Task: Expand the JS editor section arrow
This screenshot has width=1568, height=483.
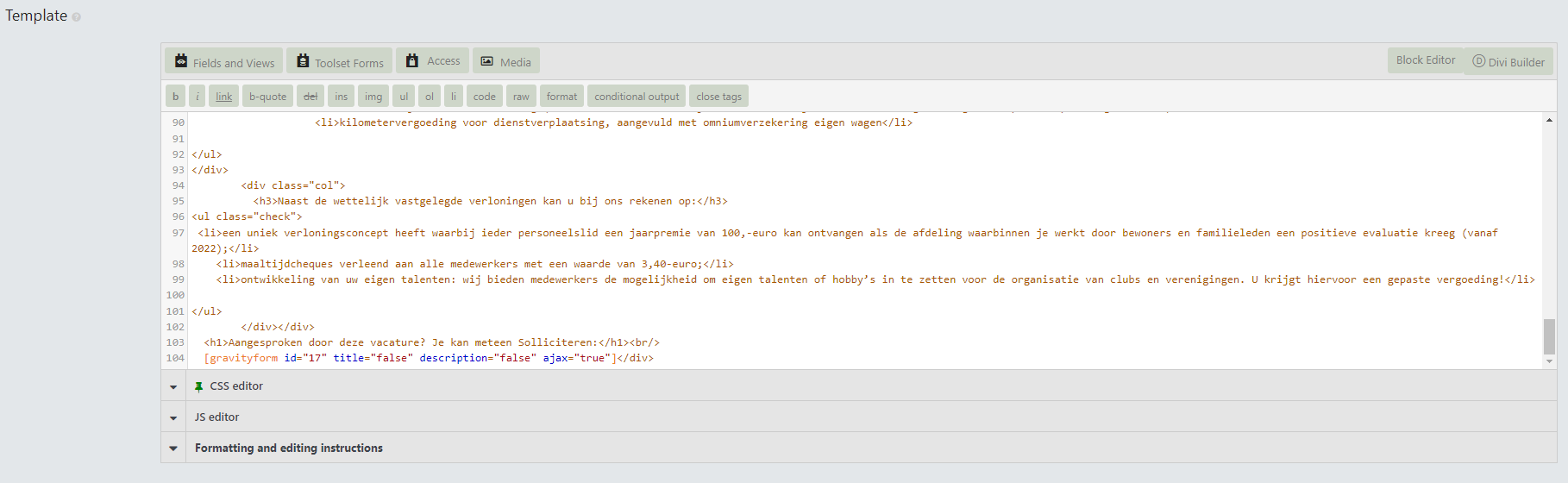Action: pyautogui.click(x=173, y=417)
